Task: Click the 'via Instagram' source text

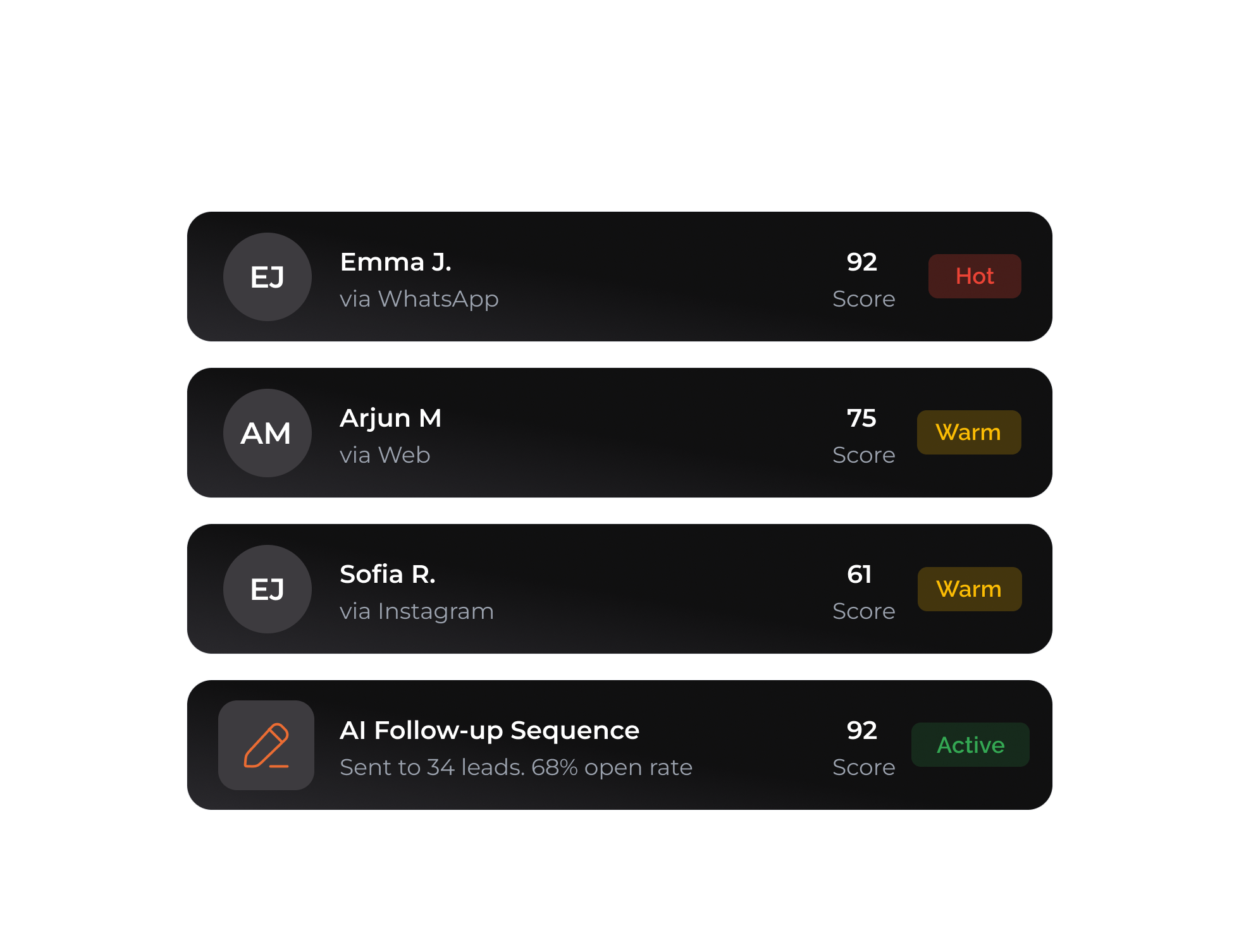Action: (416, 611)
